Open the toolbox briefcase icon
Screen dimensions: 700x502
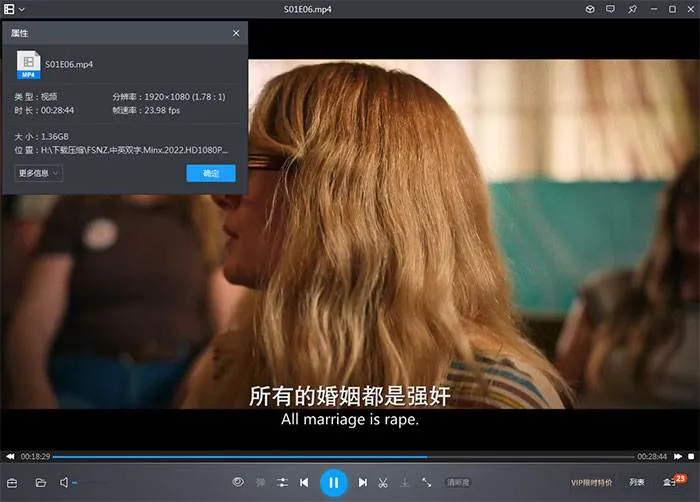tap(12, 483)
